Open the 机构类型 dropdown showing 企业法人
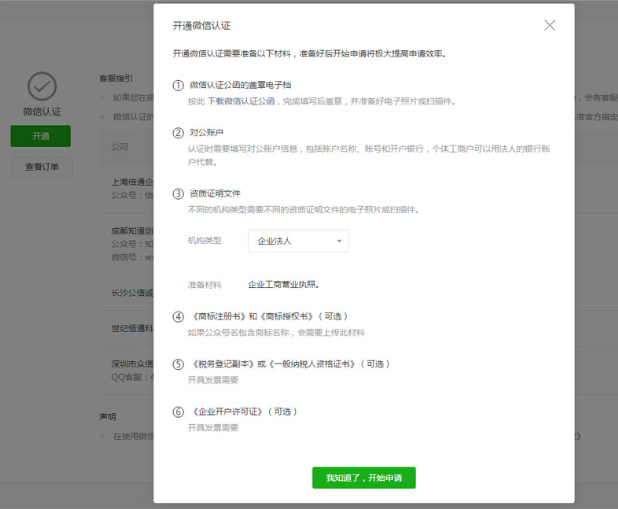Screen dimensions: 618x509 (x=298, y=241)
